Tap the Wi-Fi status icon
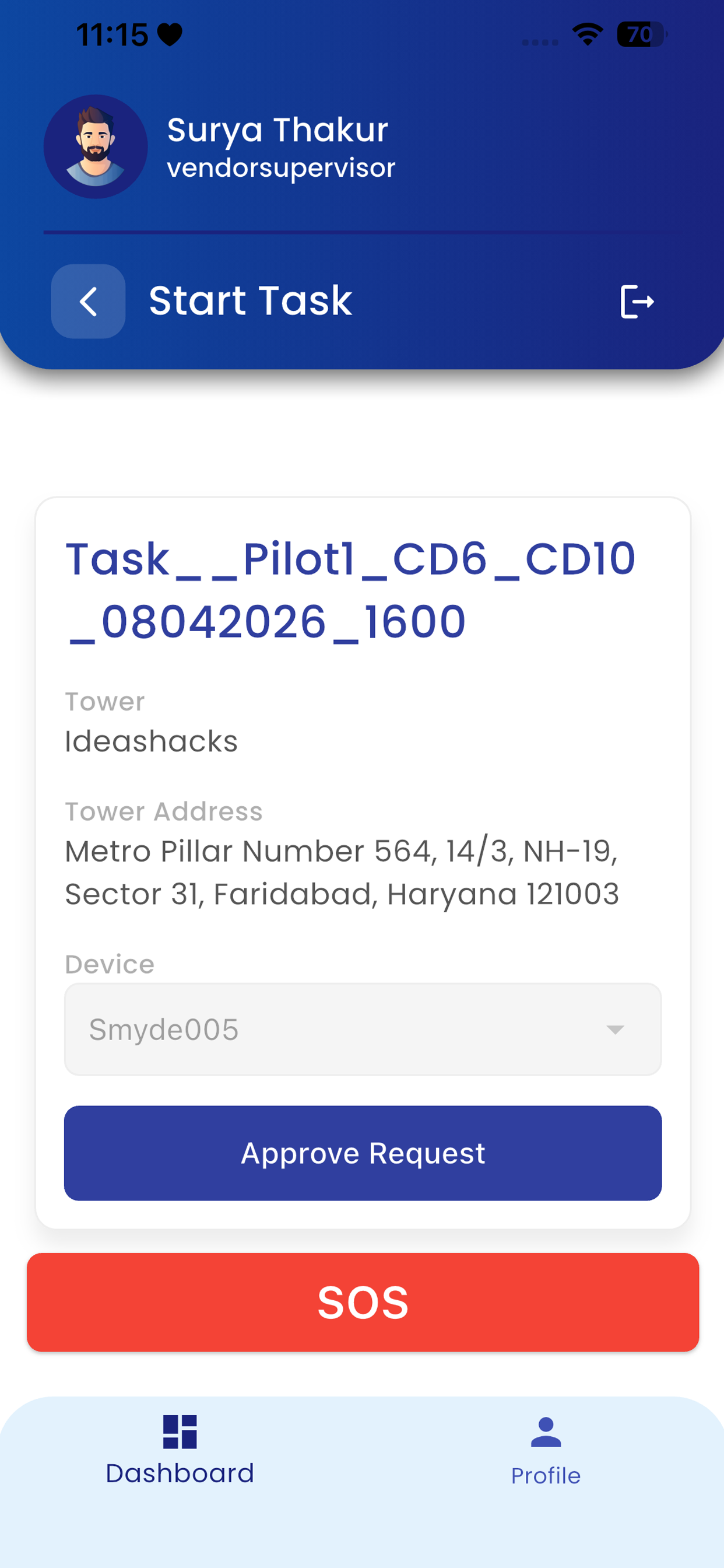The width and height of the screenshot is (724, 1568). pos(588,34)
